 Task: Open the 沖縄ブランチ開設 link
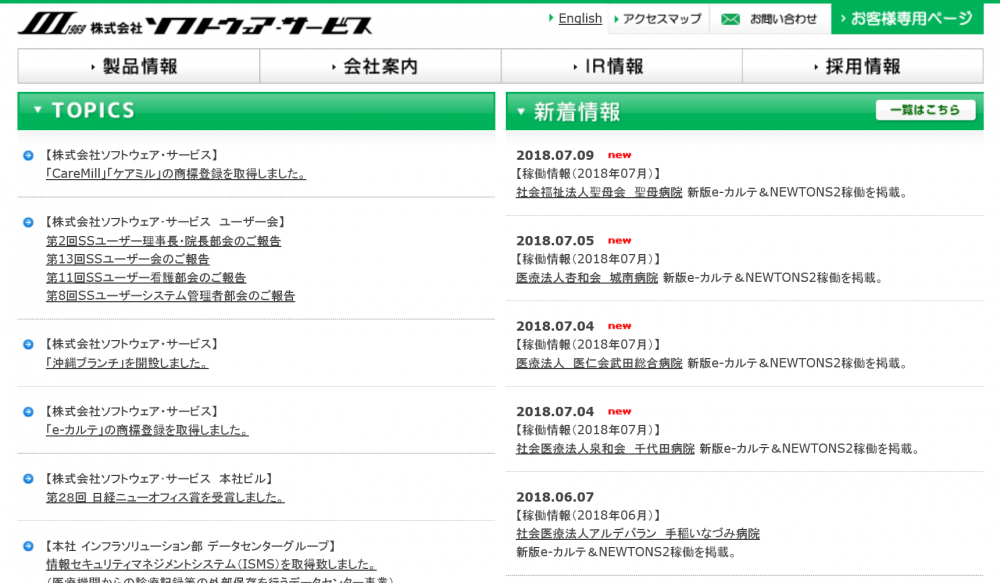click(127, 364)
